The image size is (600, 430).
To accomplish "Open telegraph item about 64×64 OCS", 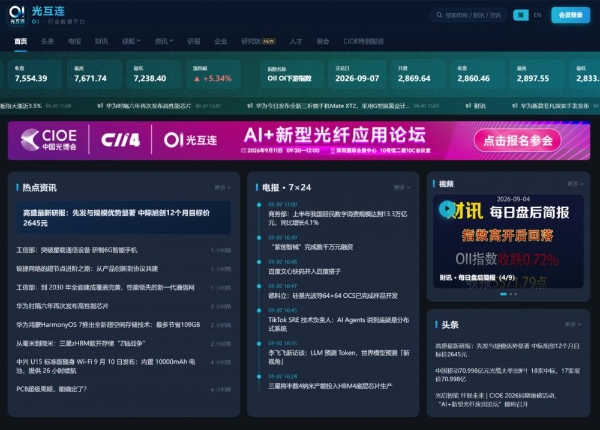I will (x=333, y=296).
